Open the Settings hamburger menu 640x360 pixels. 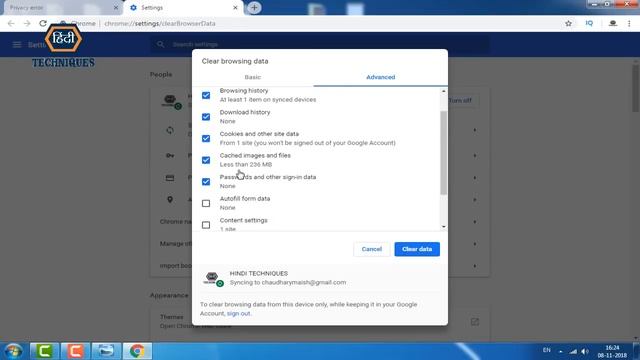pyautogui.click(x=17, y=44)
